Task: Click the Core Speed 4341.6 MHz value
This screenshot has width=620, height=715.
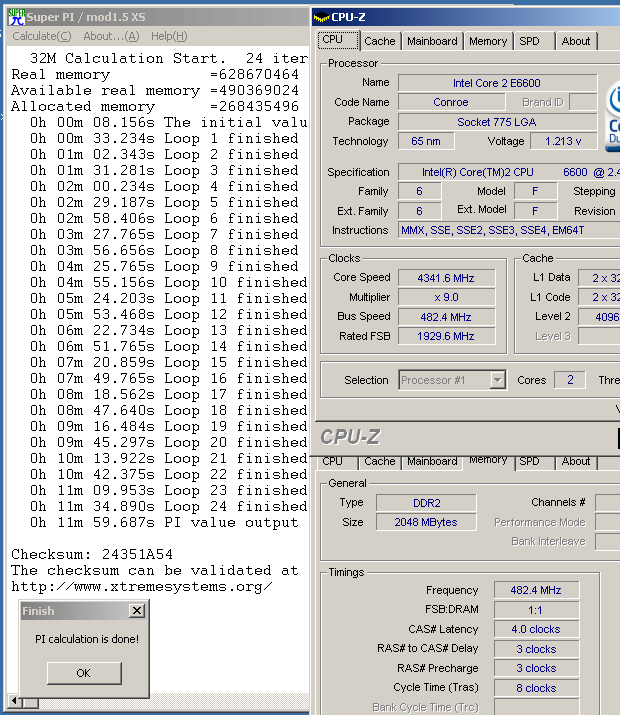Action: pos(446,278)
